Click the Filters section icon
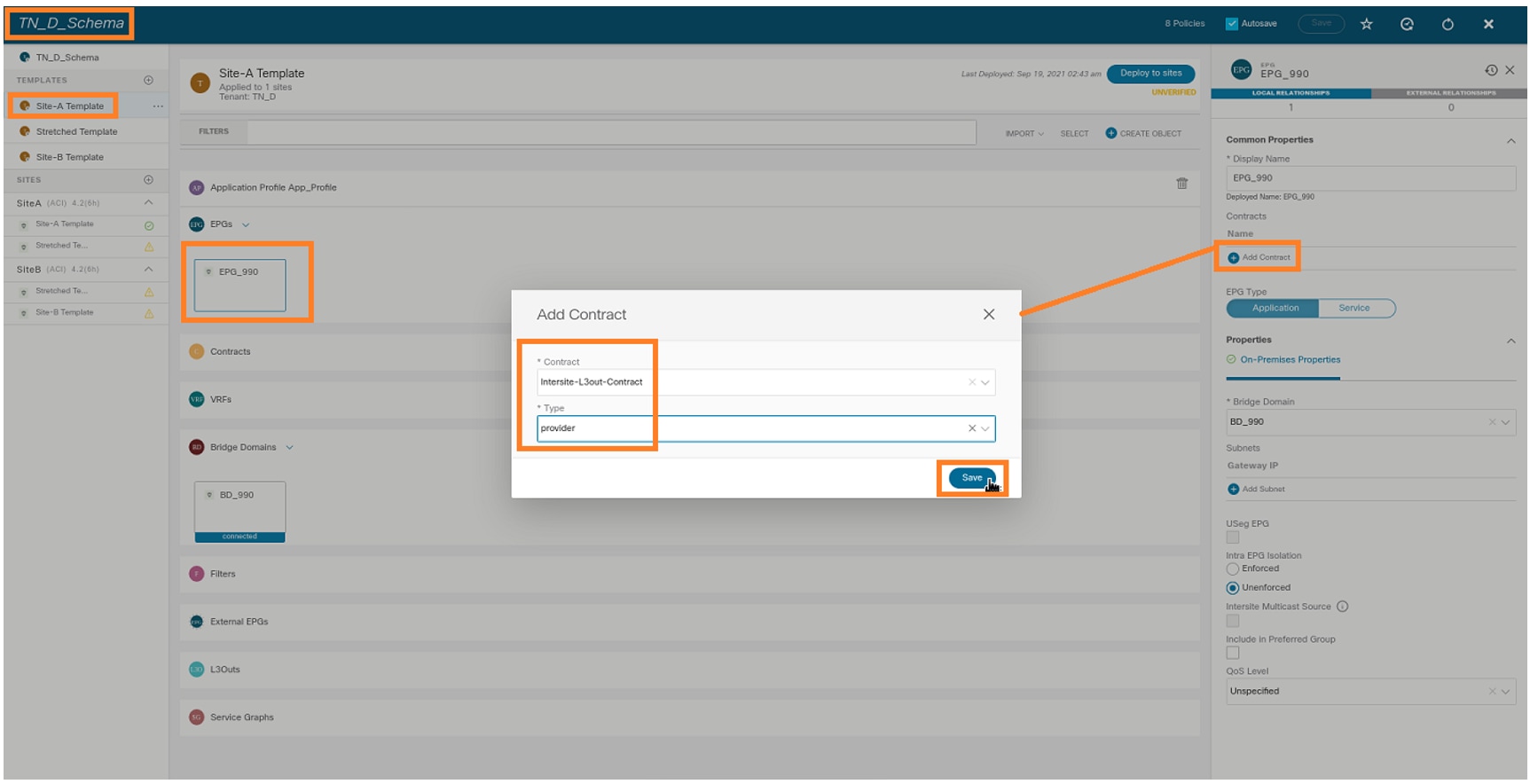The image size is (1530, 784). (x=197, y=575)
